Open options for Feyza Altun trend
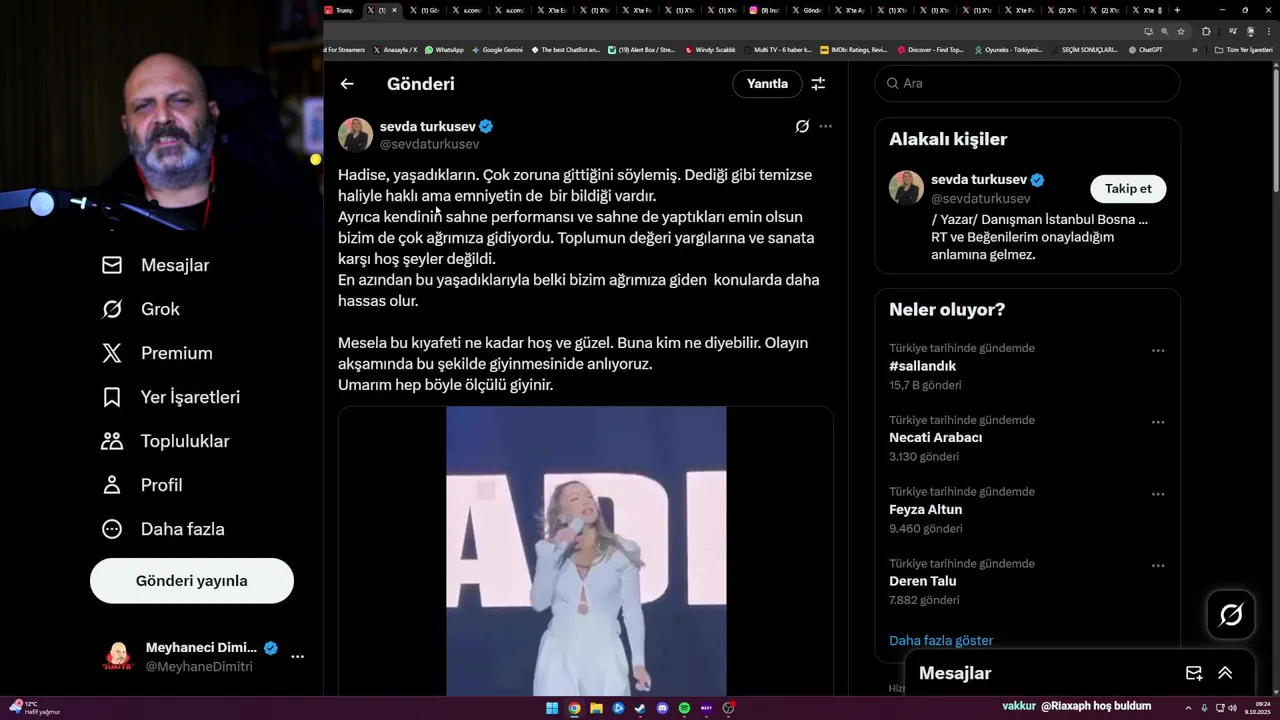This screenshot has width=1280, height=720. 1158,495
